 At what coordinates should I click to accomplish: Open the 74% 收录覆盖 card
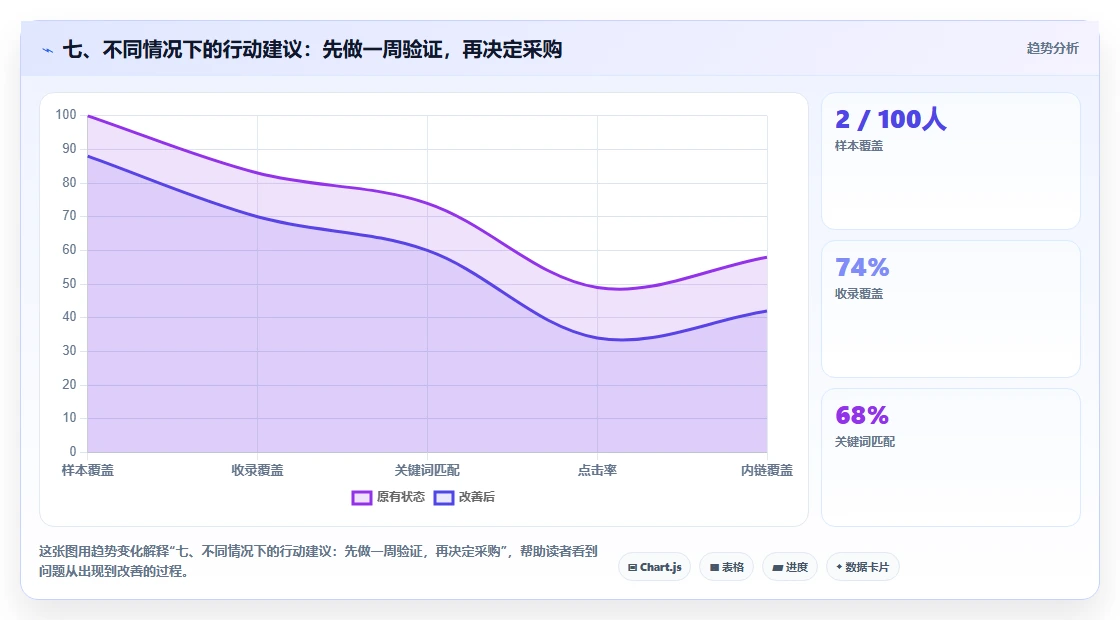click(x=951, y=309)
